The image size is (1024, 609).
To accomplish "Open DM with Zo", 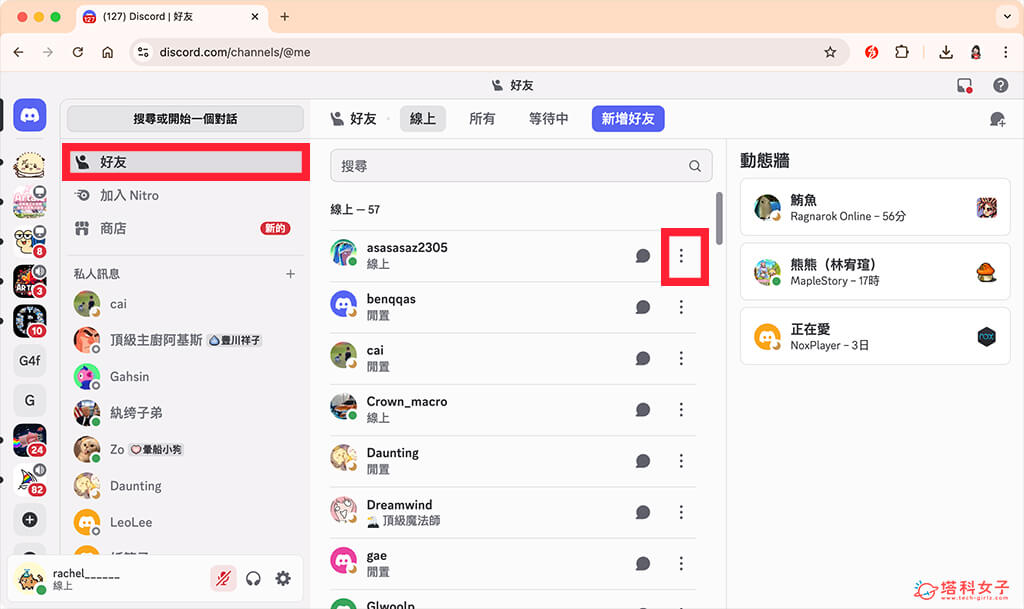I will [185, 450].
